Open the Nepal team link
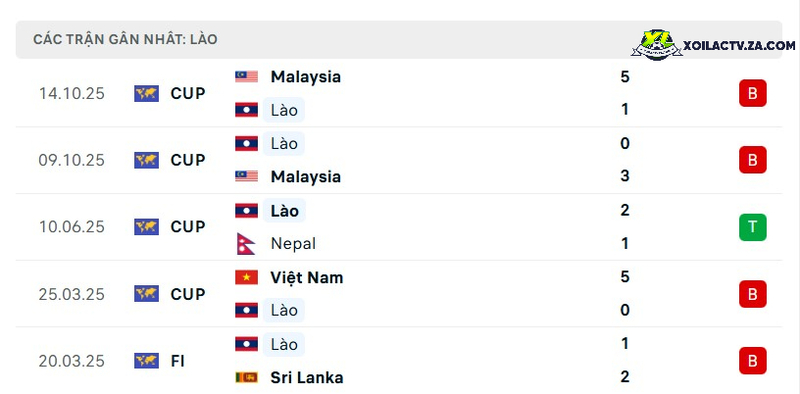The height and width of the screenshot is (394, 800). (x=293, y=243)
